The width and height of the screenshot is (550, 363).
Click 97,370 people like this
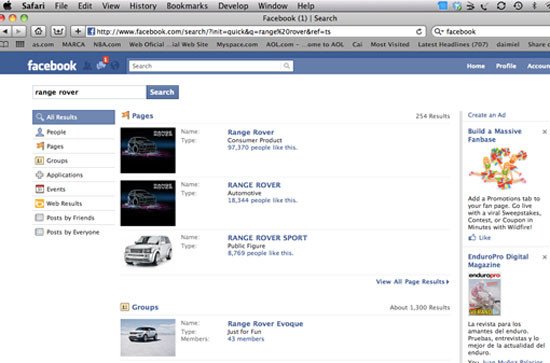(262, 148)
